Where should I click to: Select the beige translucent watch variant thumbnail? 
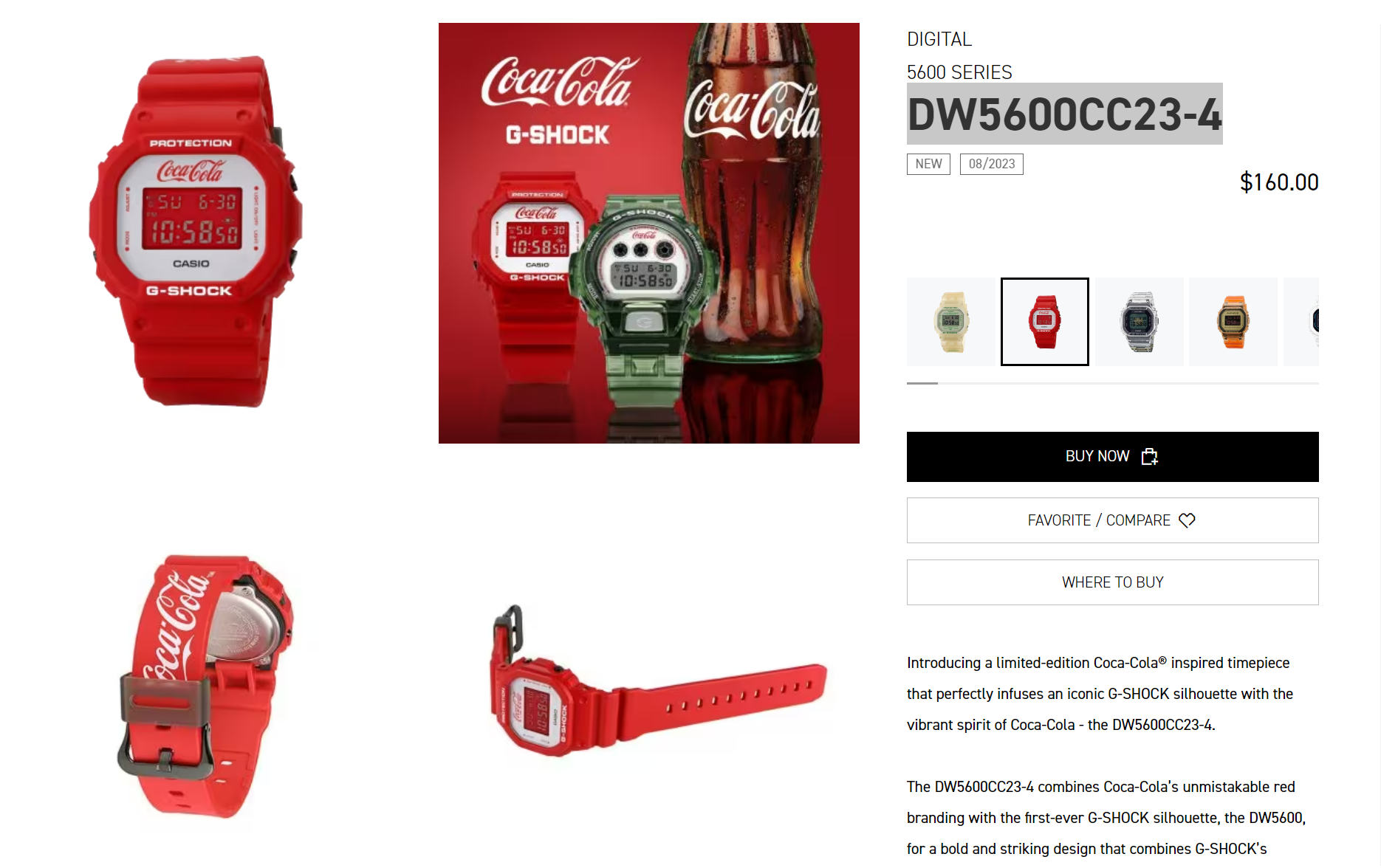[950, 322]
